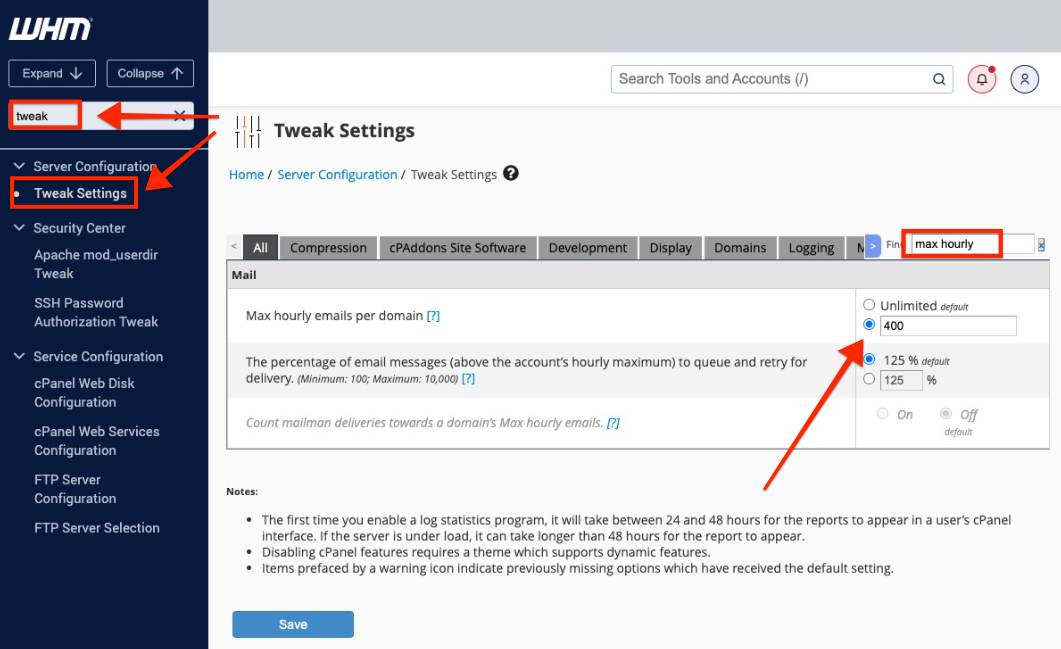Select the 125 % default radio
Screen dimensions: 1061x649
pyautogui.click(x=869, y=359)
